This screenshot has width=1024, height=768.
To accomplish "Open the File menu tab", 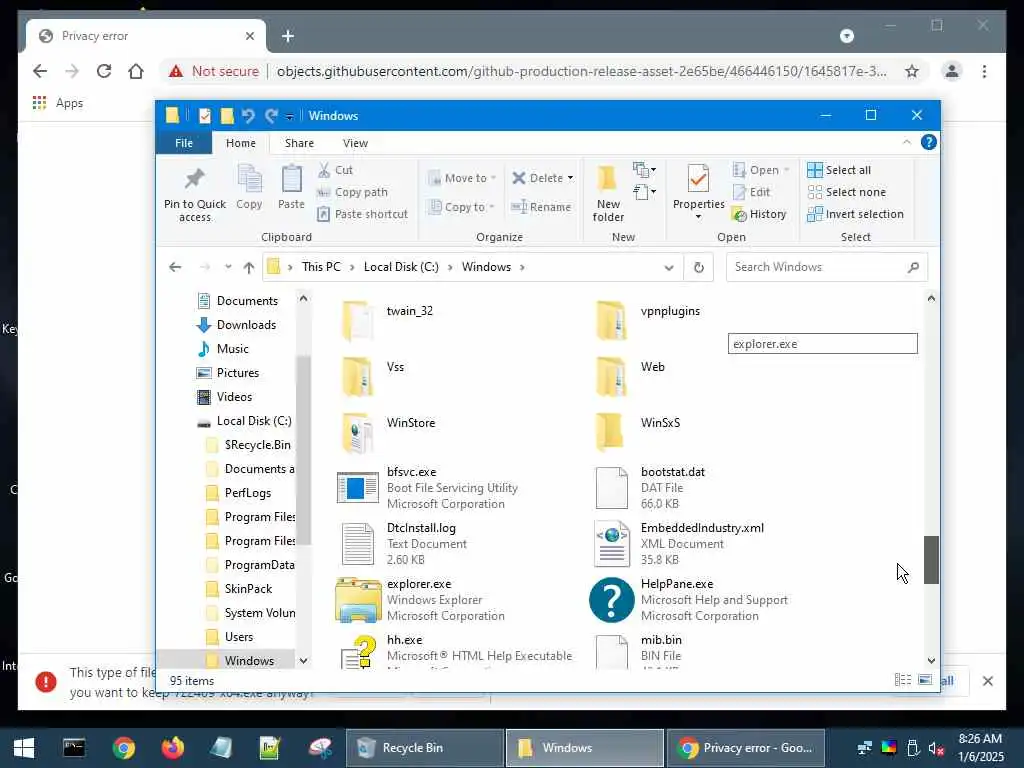I will [184, 143].
